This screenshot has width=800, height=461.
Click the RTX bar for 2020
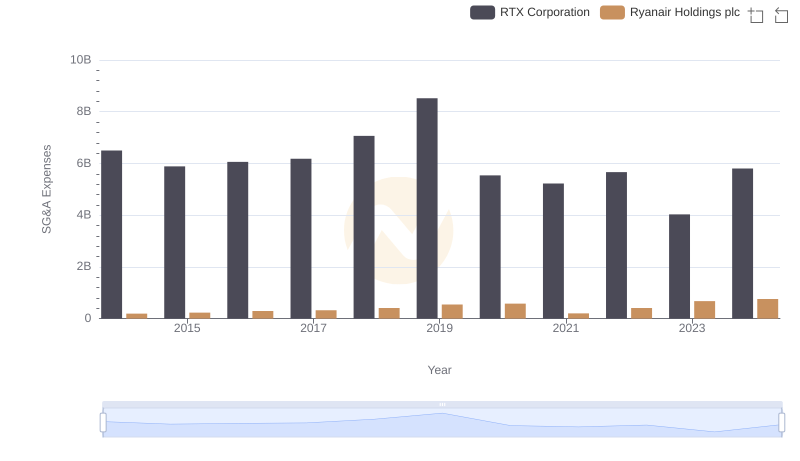(490, 247)
